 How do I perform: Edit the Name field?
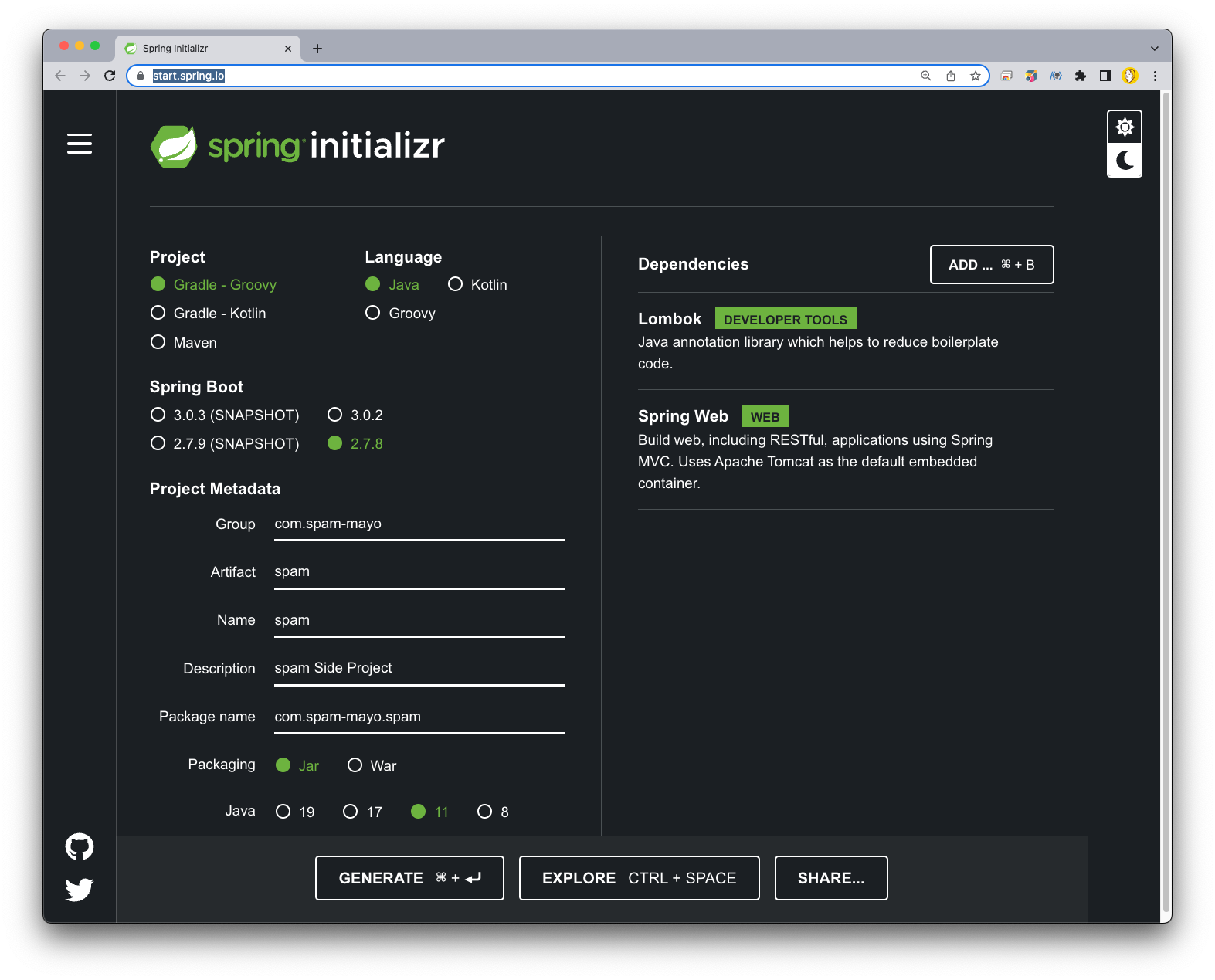point(419,620)
